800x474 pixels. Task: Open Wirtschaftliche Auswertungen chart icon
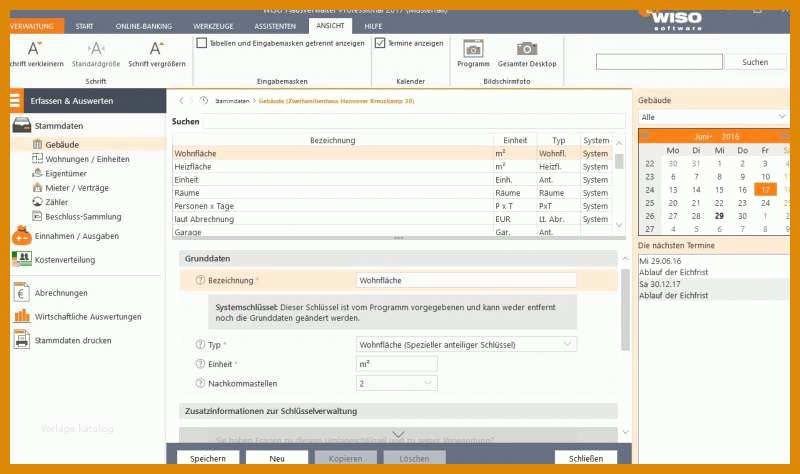(x=22, y=316)
